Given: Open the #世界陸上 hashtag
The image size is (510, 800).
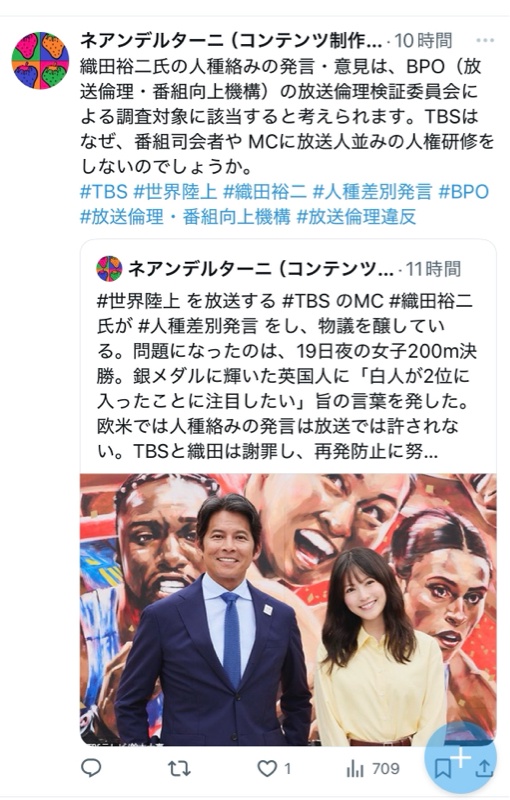Looking at the screenshot, I should [x=175, y=192].
